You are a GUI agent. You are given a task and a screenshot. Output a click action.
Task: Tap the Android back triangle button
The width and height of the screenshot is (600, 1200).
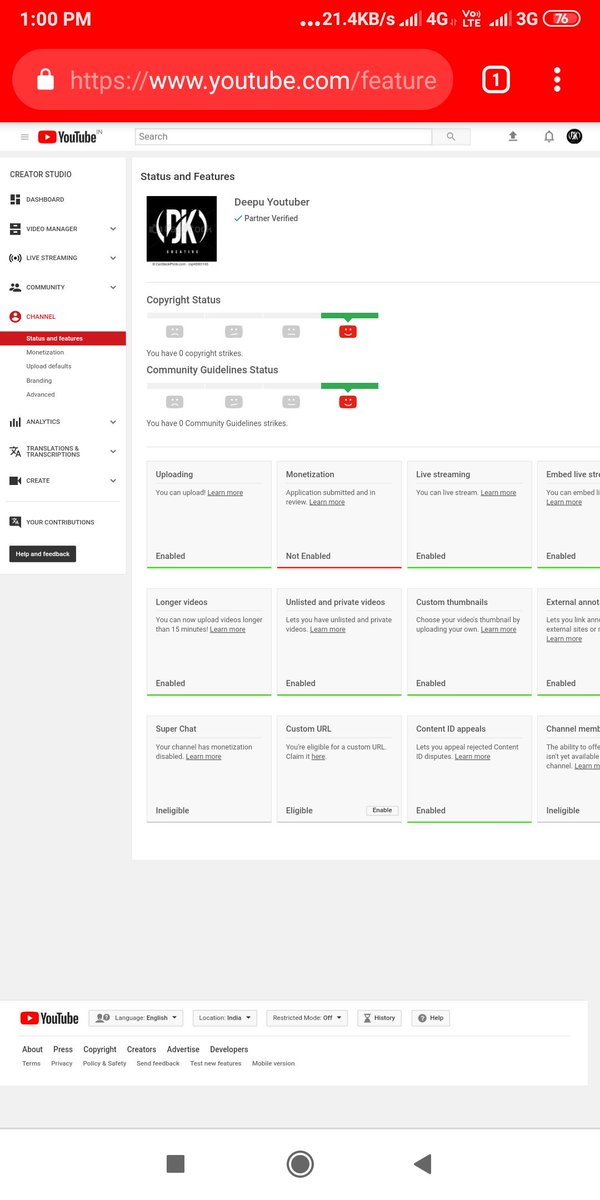pyautogui.click(x=422, y=1163)
